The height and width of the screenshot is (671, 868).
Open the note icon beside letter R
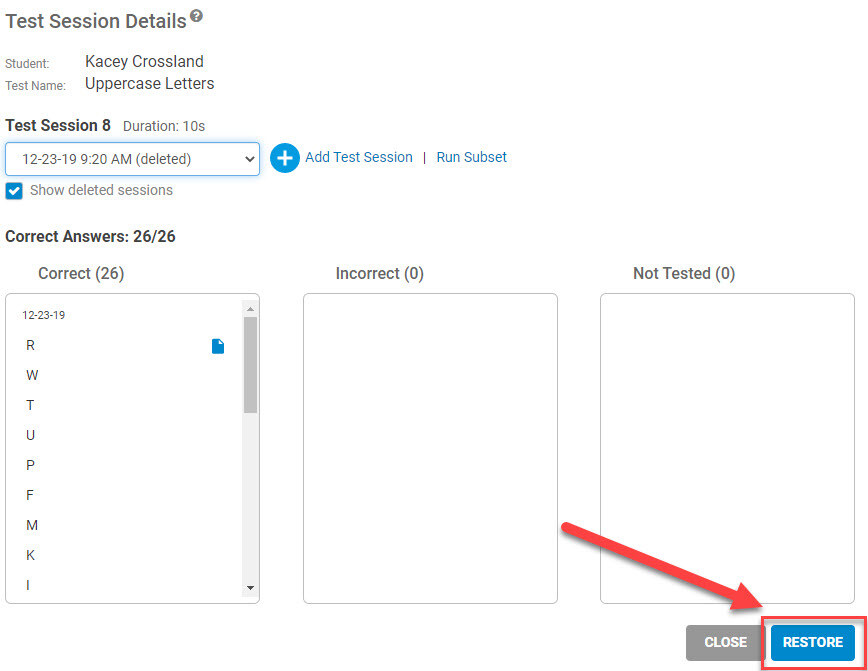[218, 346]
